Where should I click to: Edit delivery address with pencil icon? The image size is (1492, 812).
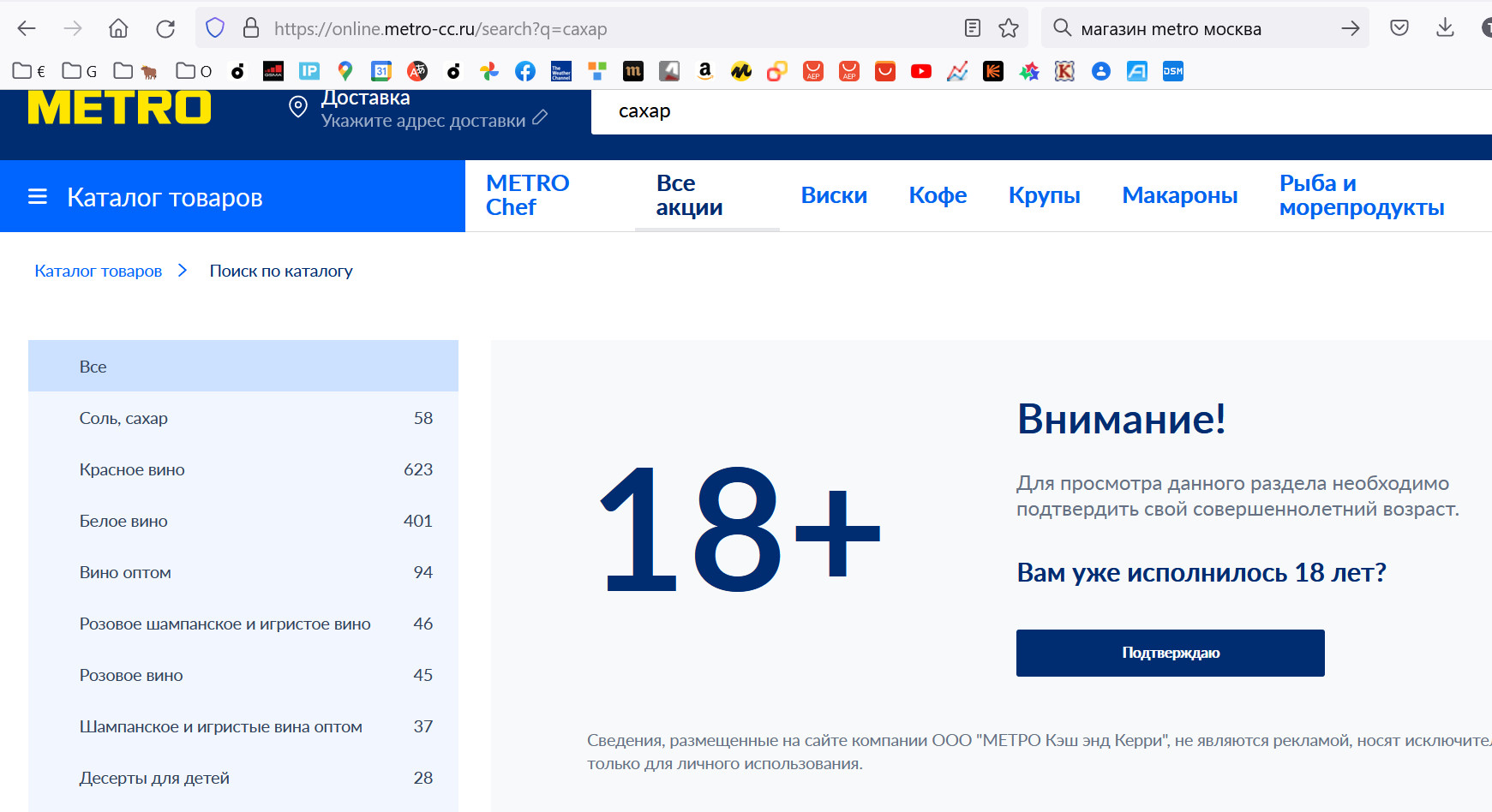tap(540, 118)
